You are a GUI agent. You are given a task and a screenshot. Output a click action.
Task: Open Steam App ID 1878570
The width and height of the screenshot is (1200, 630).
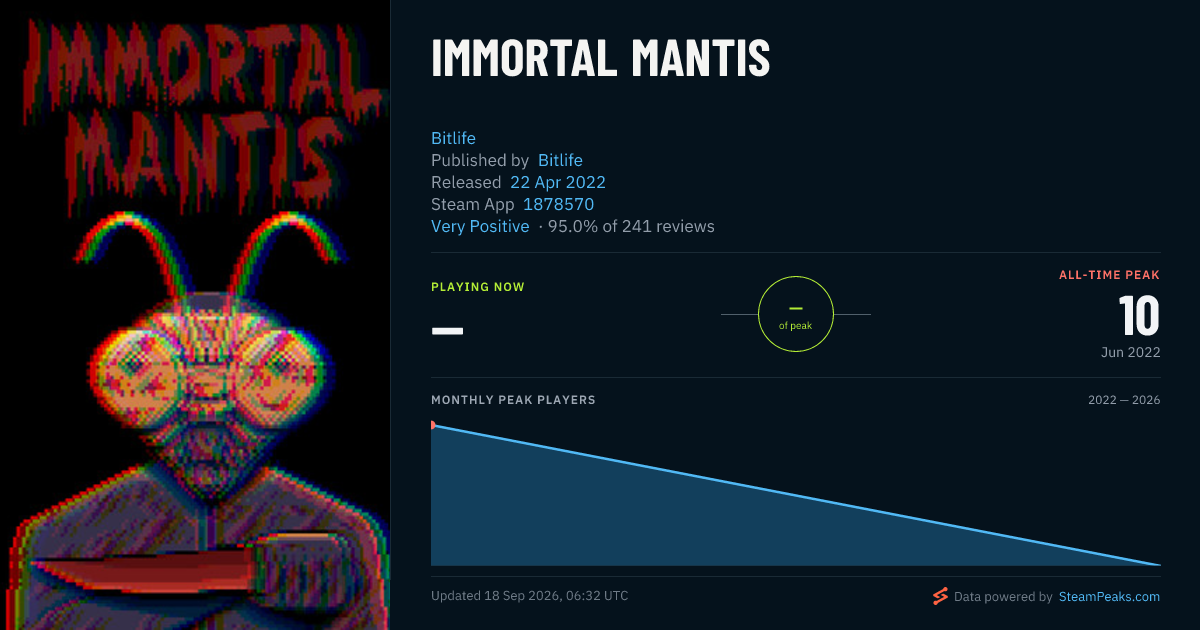559,204
